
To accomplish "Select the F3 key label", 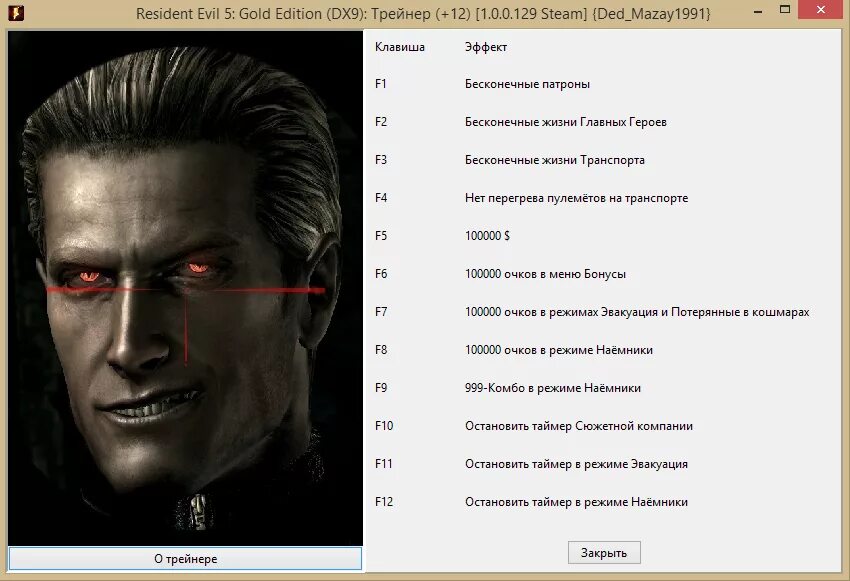I will [x=381, y=160].
